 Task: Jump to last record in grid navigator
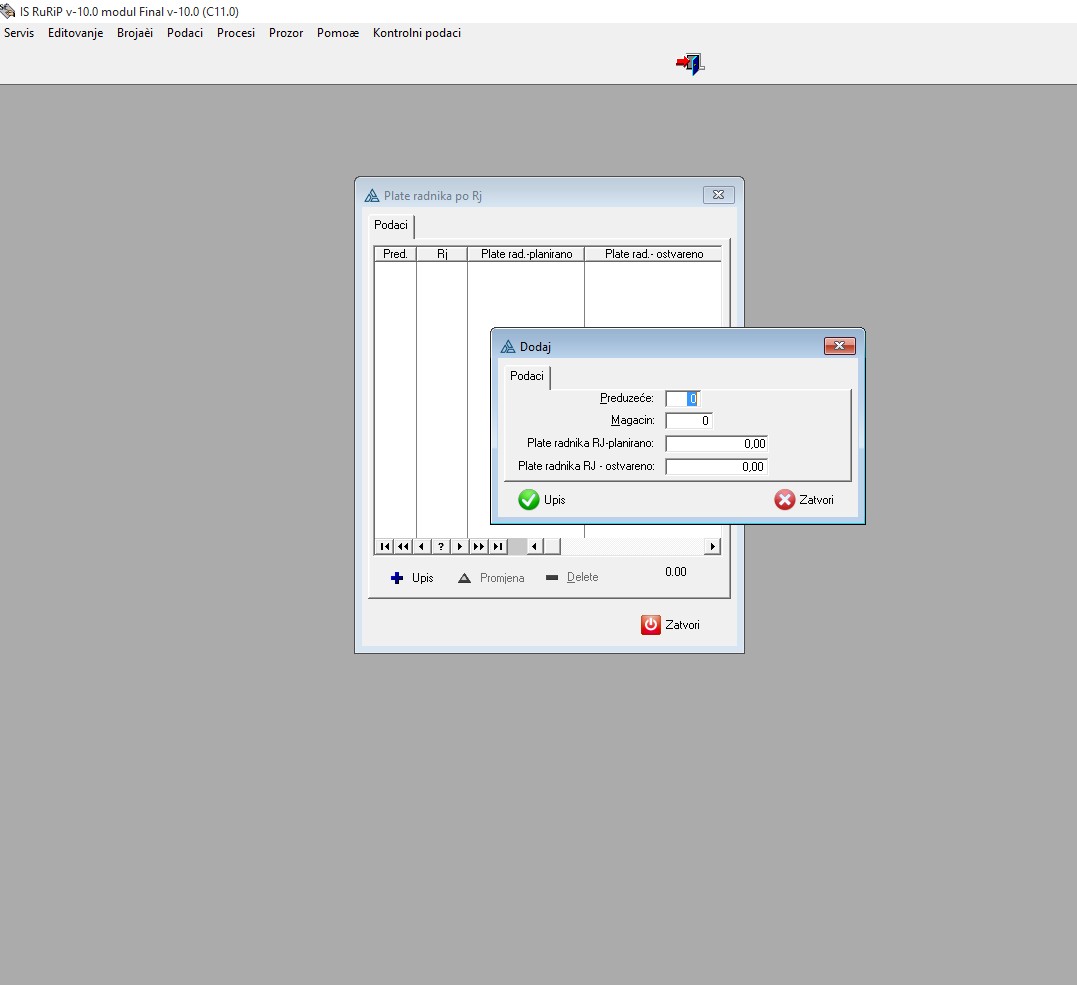pos(498,546)
